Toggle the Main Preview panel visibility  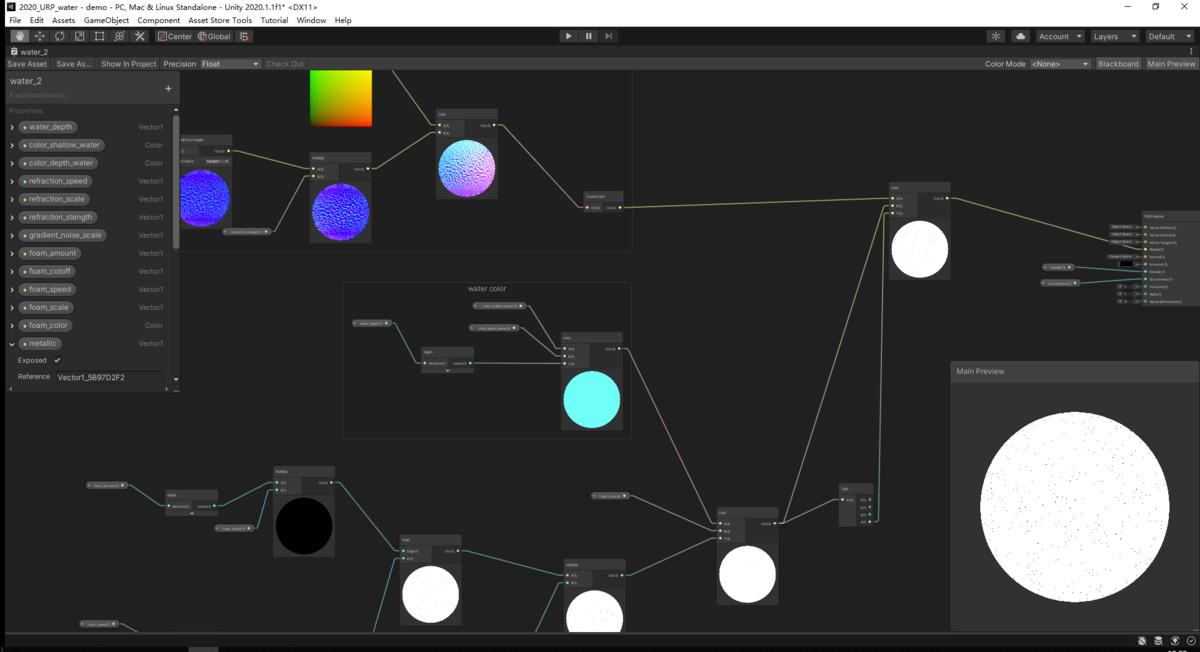point(1171,64)
